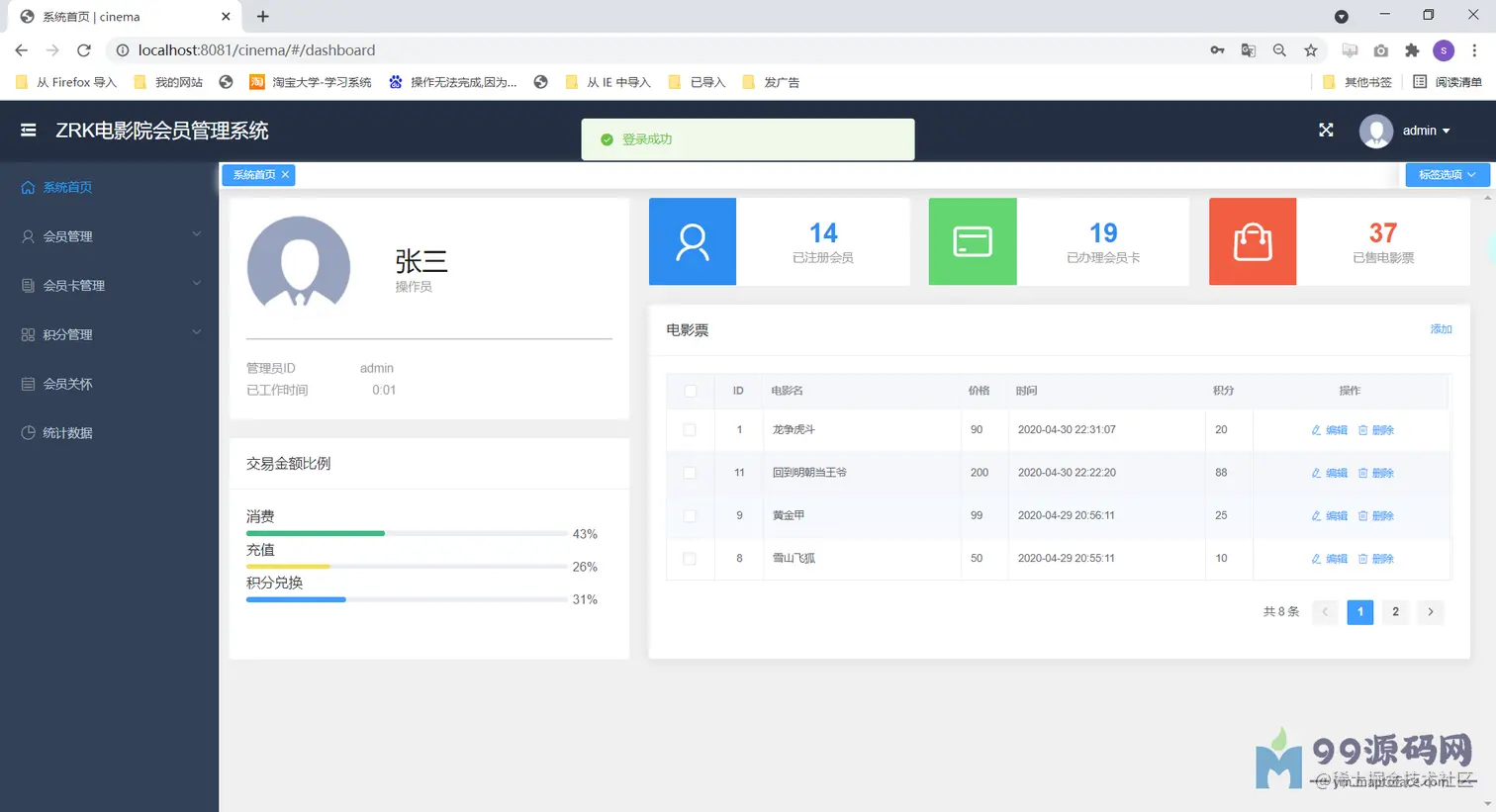1496x812 pixels.
Task: Open the 淘宝大学-学习系统 bookmark
Action: (311, 82)
